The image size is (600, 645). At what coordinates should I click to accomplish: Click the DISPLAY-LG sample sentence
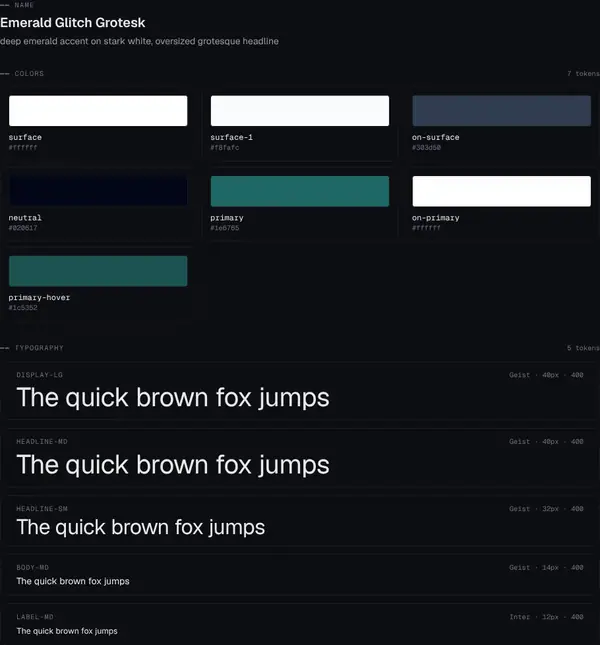[x=173, y=398]
